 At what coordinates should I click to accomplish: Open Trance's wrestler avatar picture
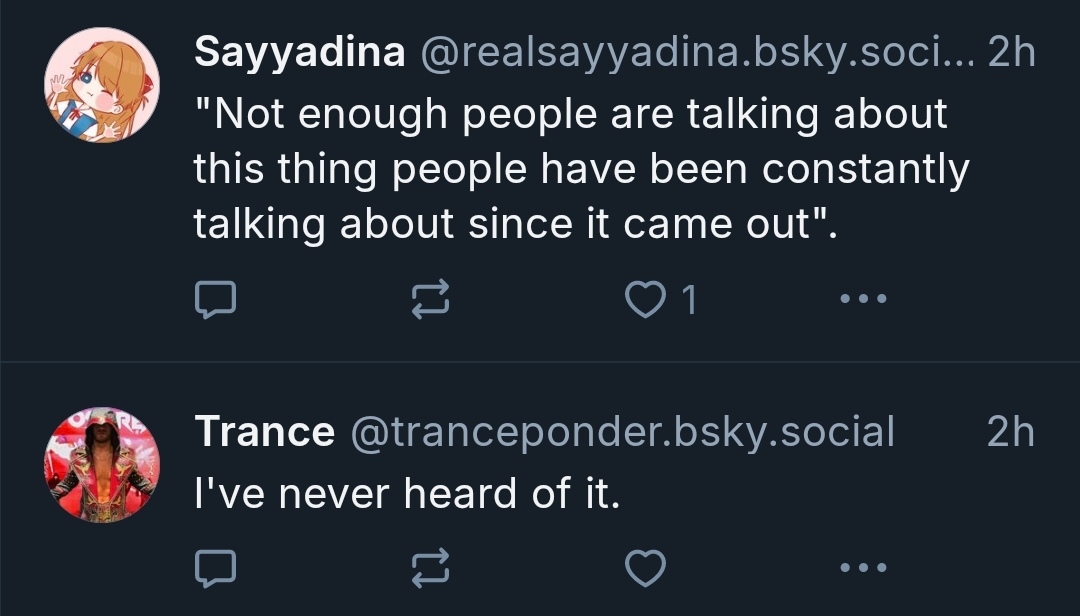[x=102, y=464]
